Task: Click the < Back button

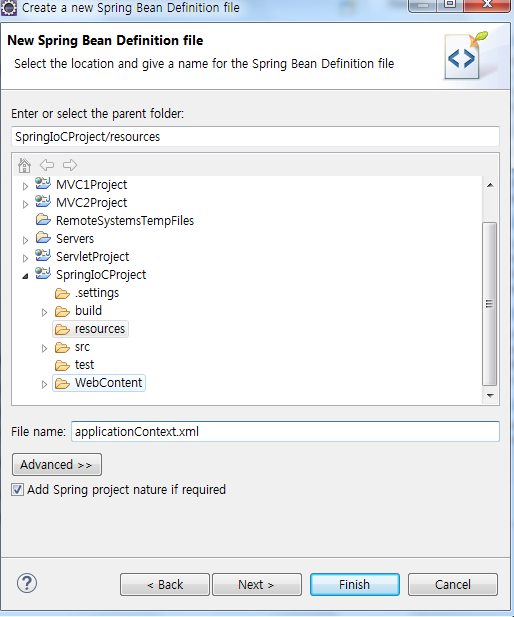Action: click(x=165, y=584)
